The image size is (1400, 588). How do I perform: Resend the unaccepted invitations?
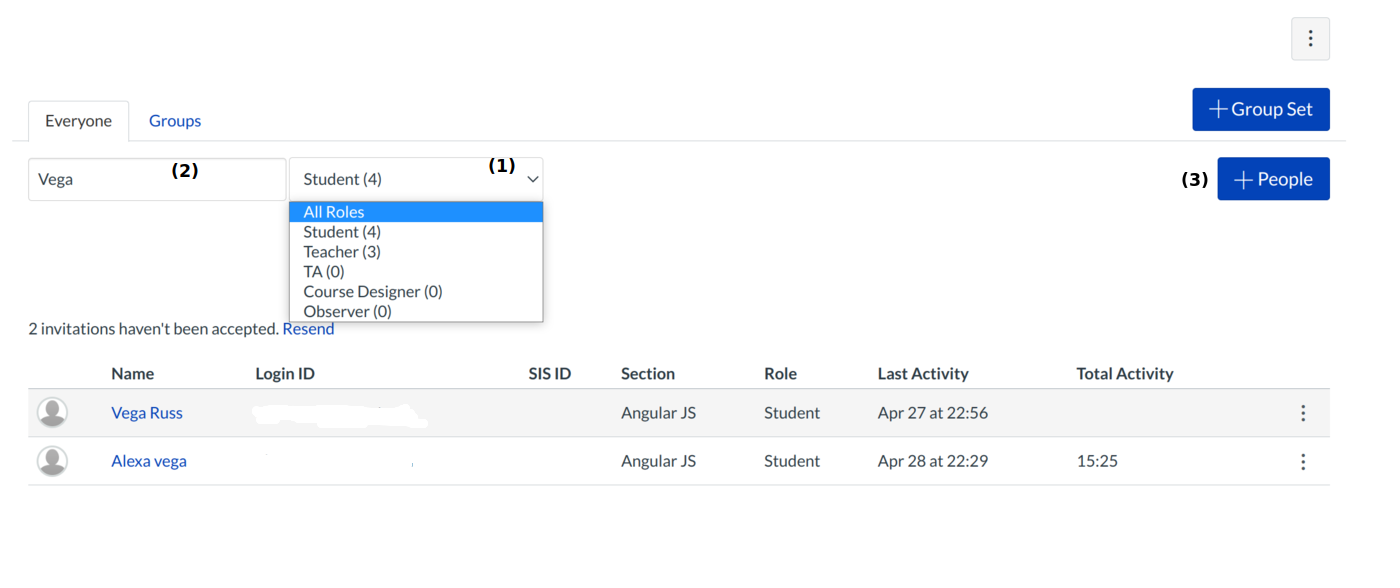308,329
